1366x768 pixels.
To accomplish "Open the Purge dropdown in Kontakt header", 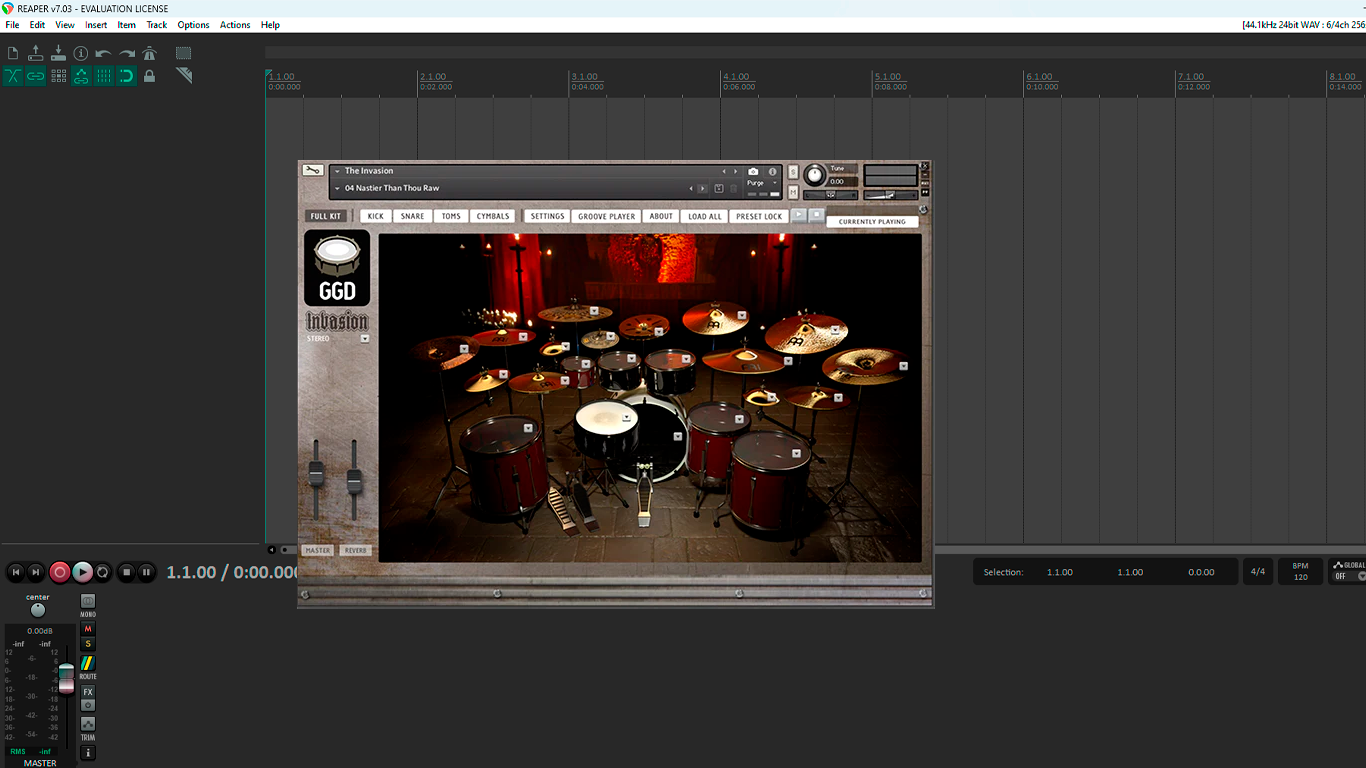I will 762,183.
